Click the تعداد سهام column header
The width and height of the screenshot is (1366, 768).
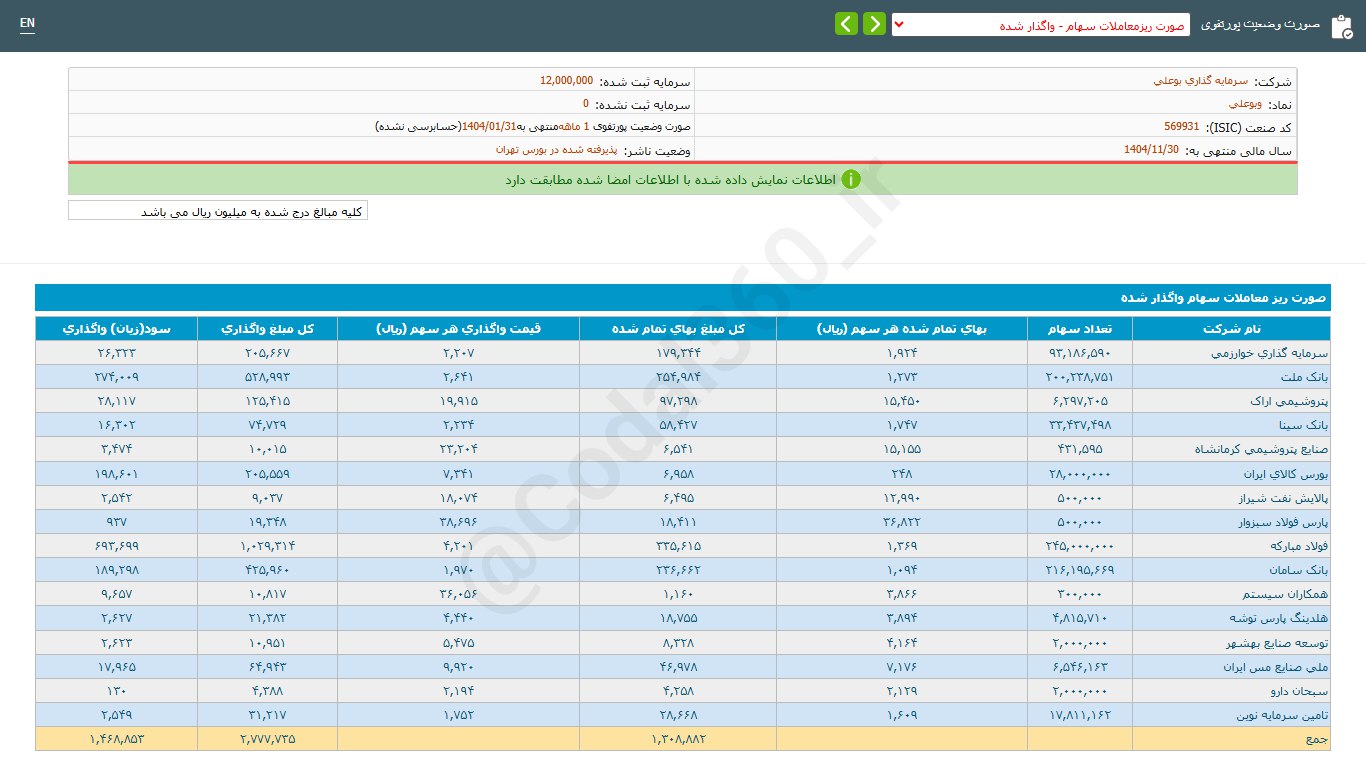point(1079,329)
